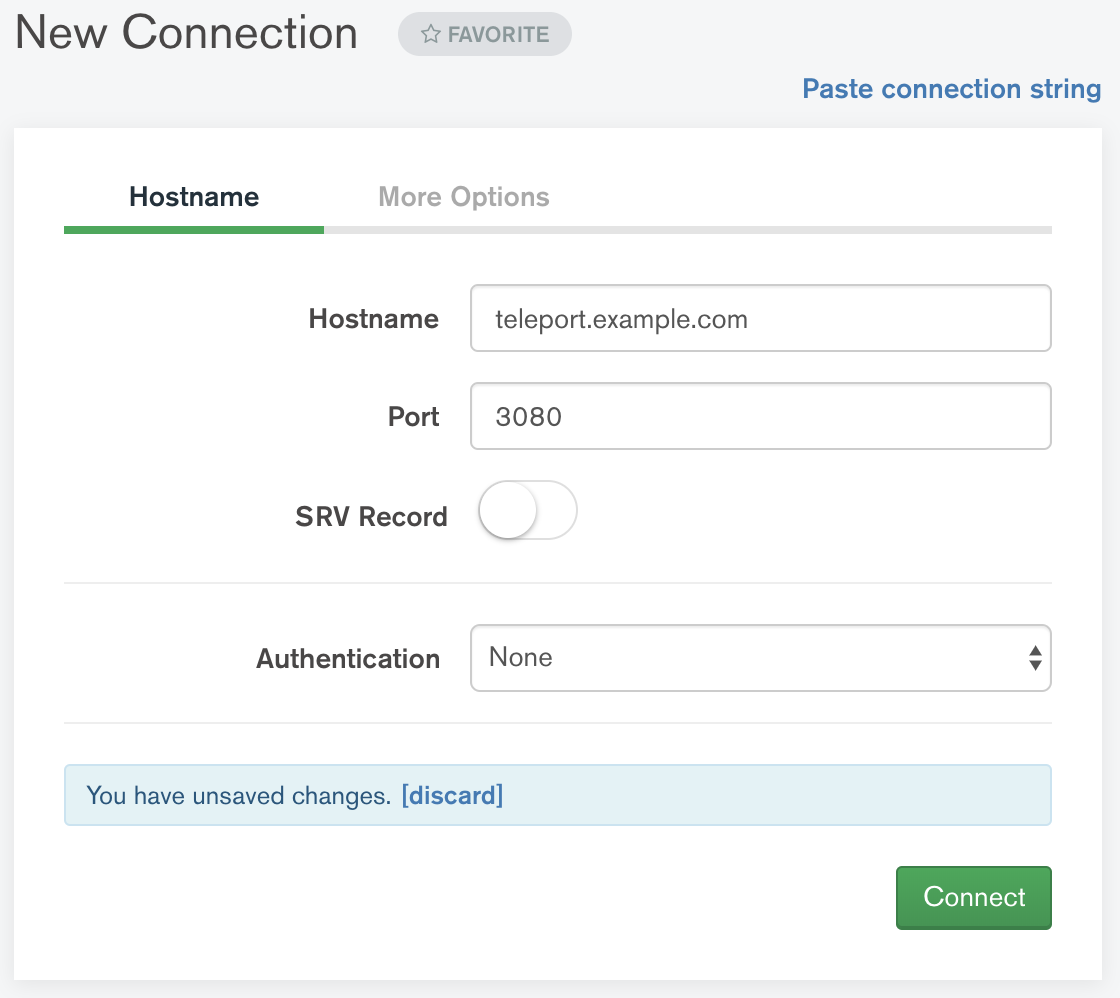Enable the SRV Record toggle
Screen dimensions: 1120x998
pos(527,510)
